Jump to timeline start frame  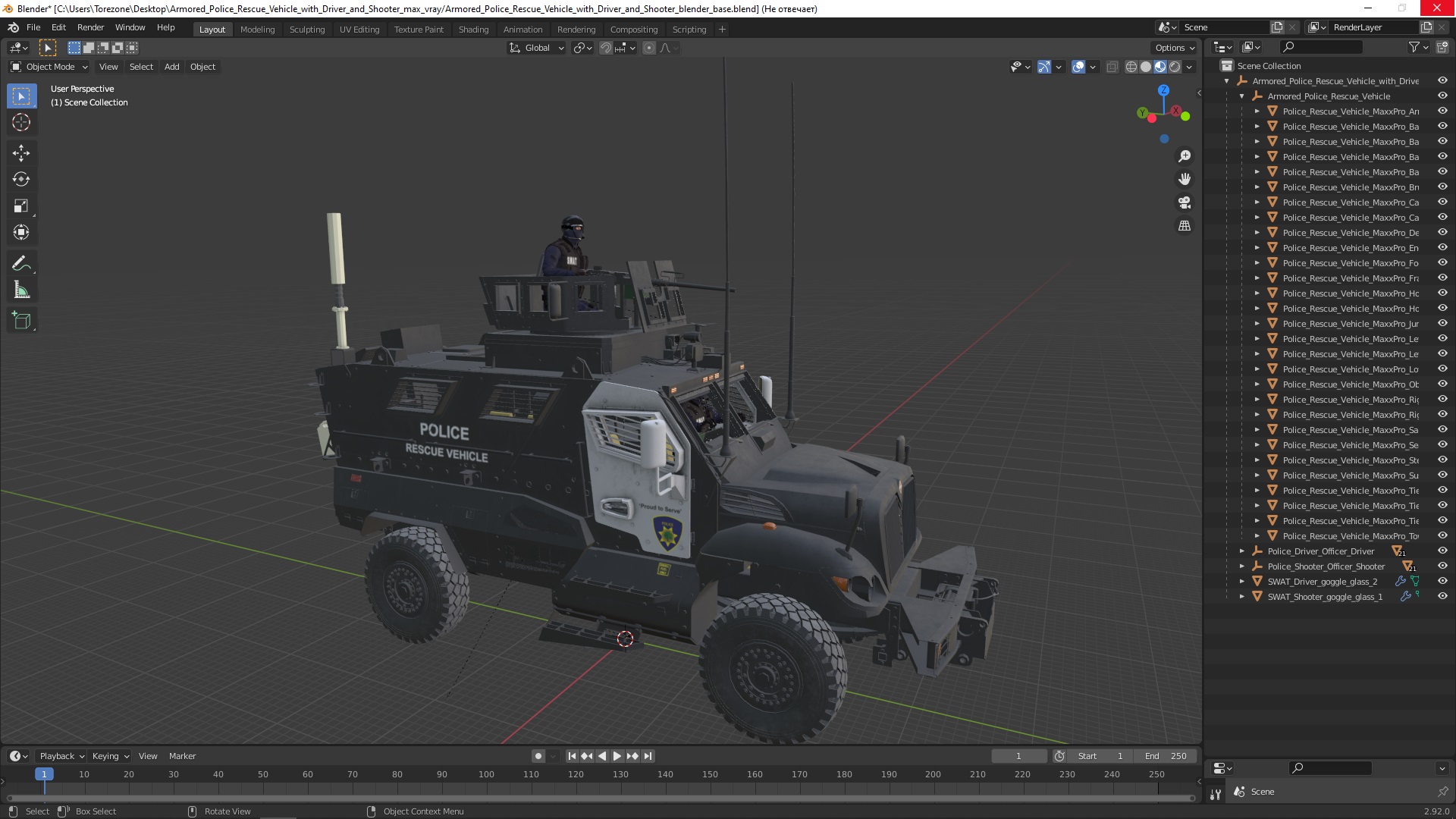pyautogui.click(x=572, y=756)
